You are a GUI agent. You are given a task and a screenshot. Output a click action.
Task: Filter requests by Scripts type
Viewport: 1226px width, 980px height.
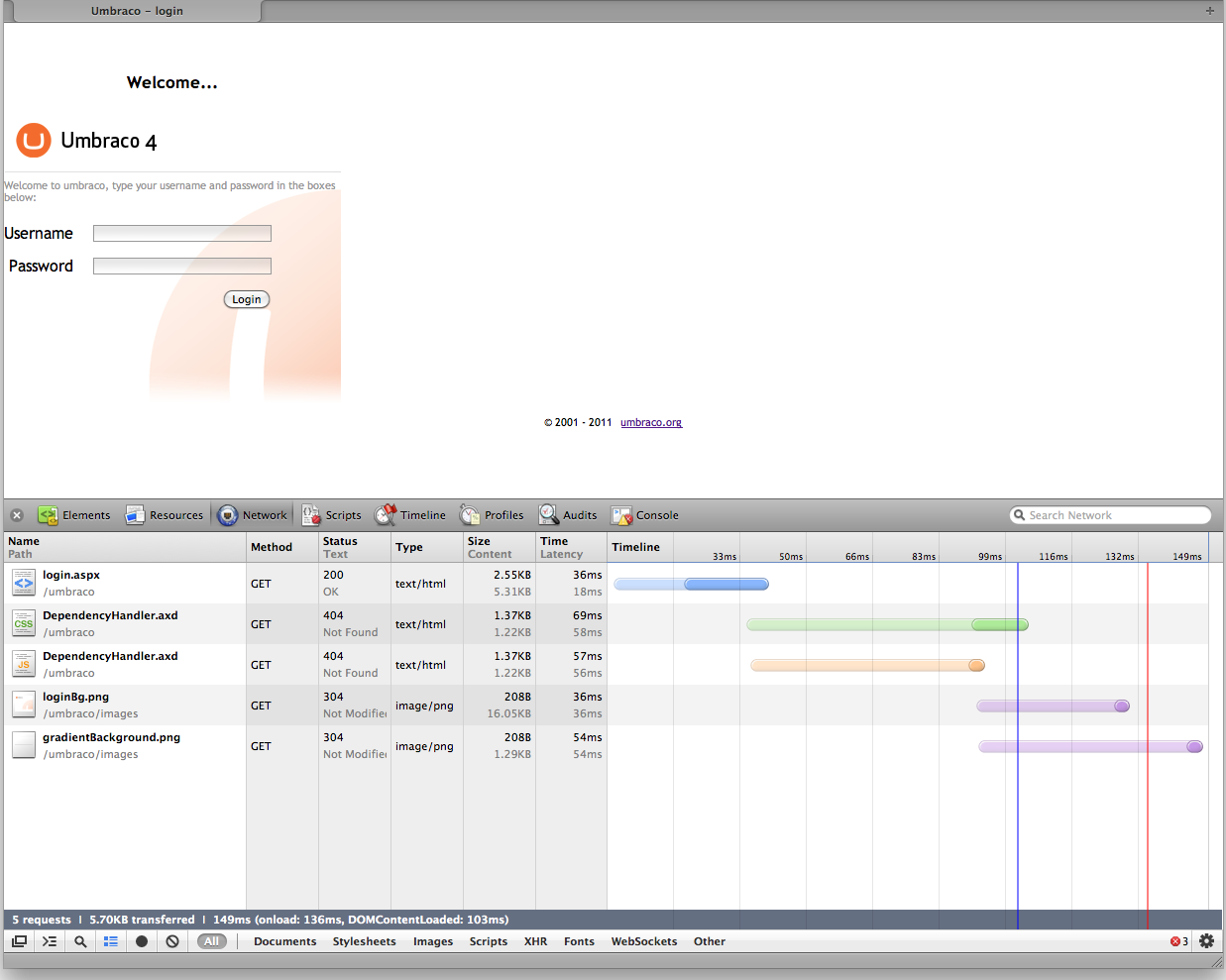point(489,941)
